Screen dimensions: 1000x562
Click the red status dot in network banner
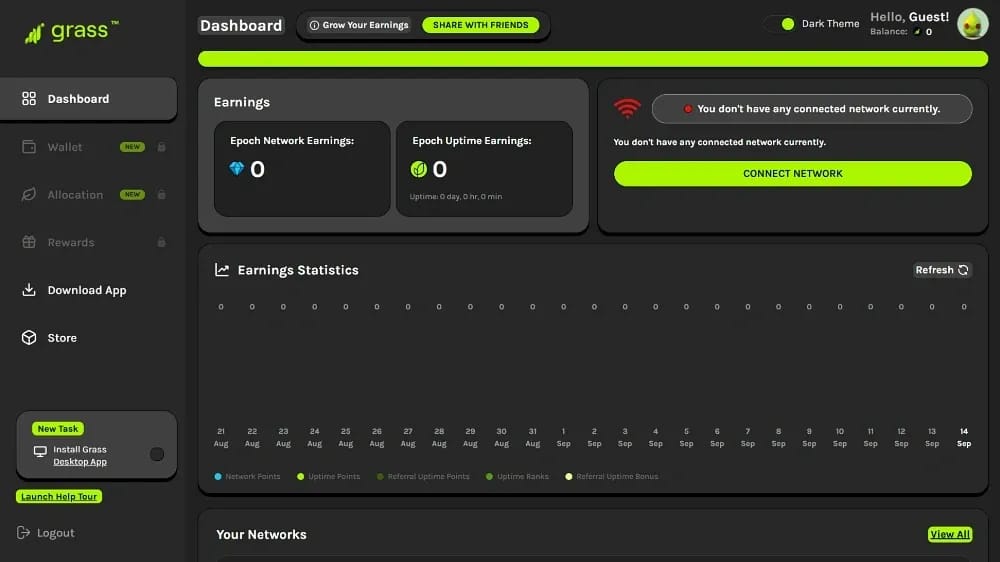(x=688, y=109)
